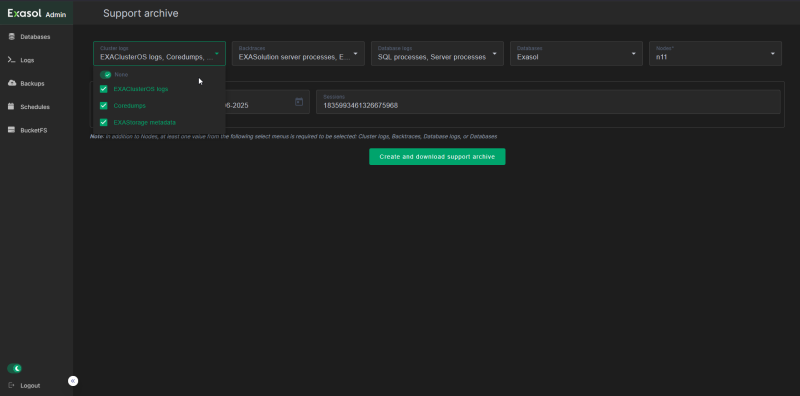Click the Exasol Admin logo
Image resolution: width=800 pixels, height=396 pixels.
click(37, 14)
